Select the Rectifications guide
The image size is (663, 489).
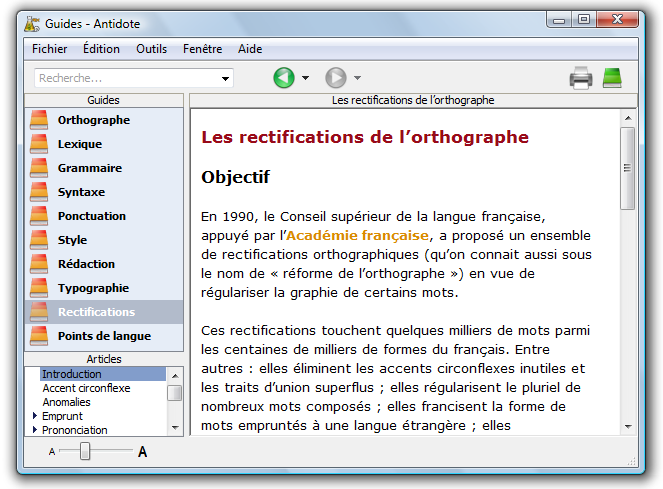[x=104, y=312]
